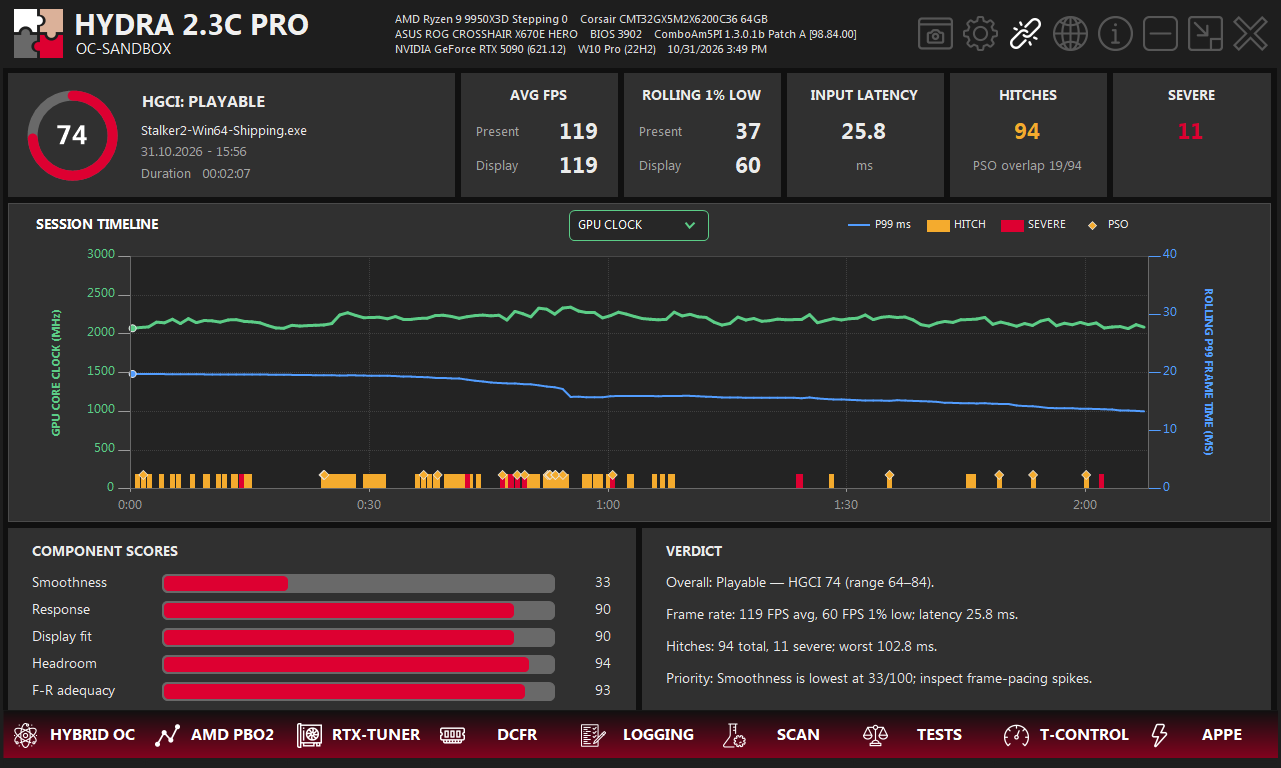Toggle the PSO legend entry

1109,225
